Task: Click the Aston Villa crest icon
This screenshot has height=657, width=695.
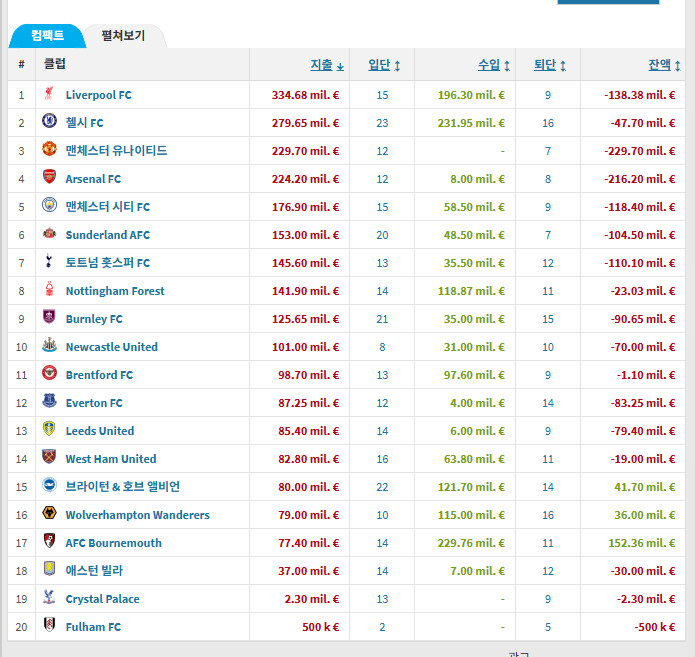Action: pos(49,569)
